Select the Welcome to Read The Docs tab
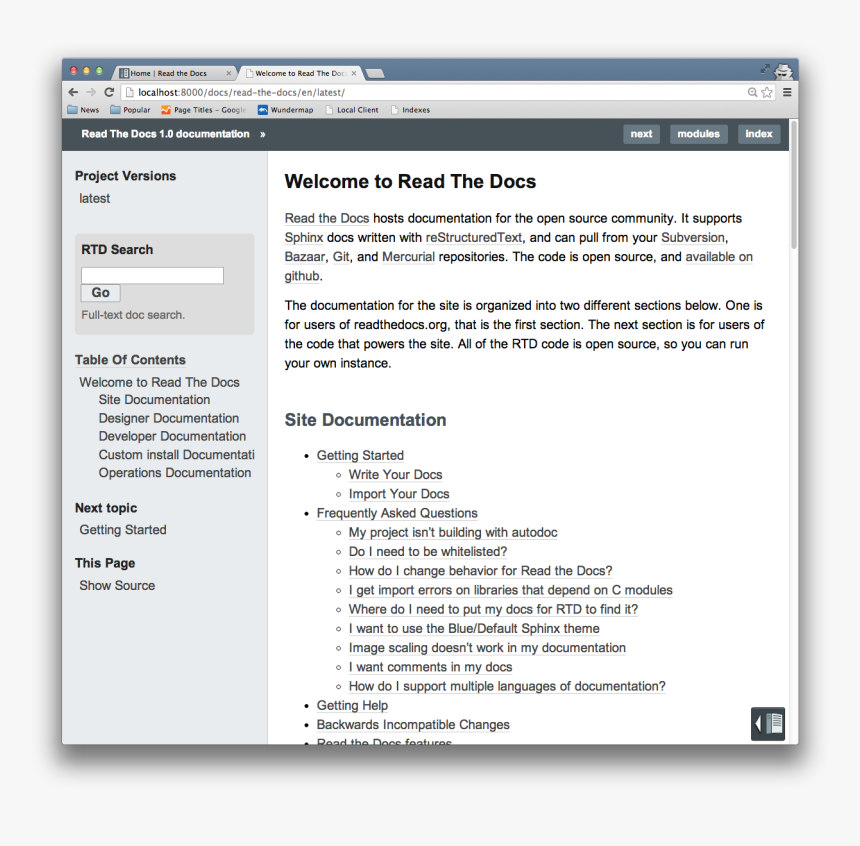 [301, 73]
